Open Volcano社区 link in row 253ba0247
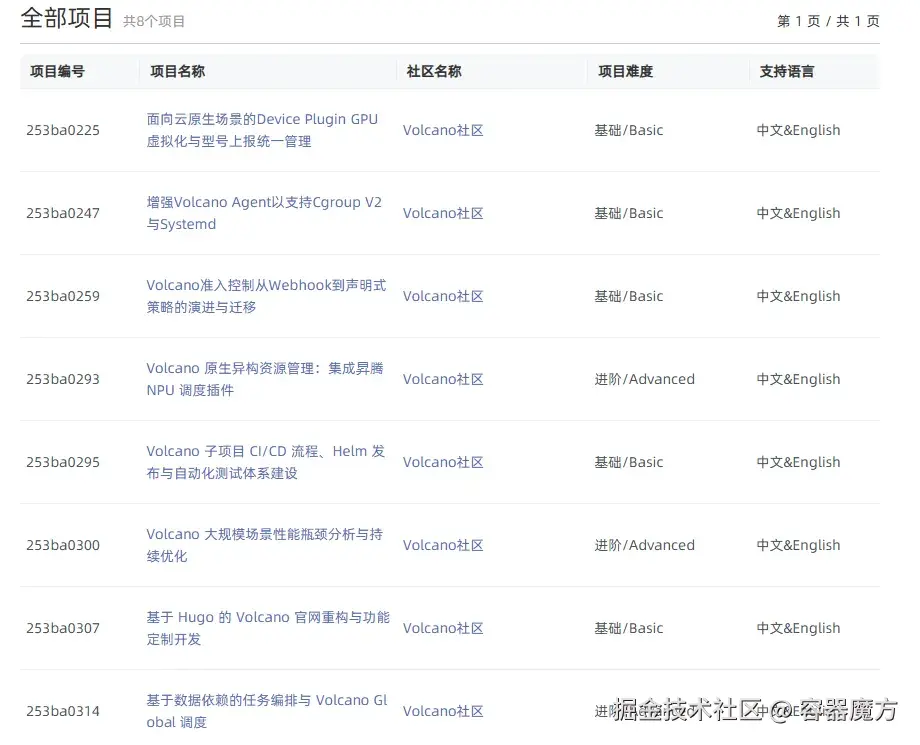920x745 pixels. pos(443,213)
